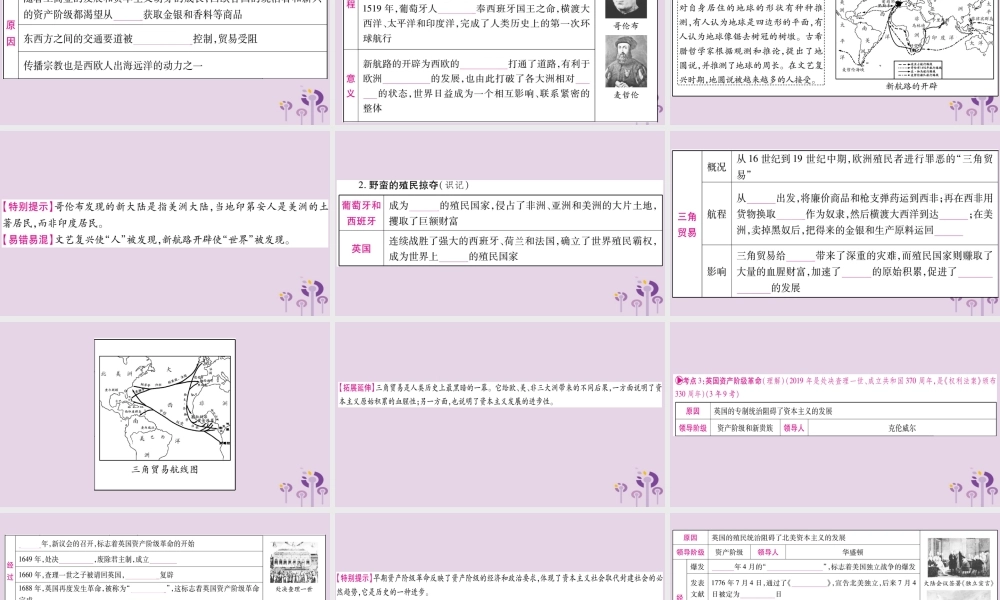Click the 成为世界上____的殖民国家 text
This screenshot has height=600, width=1000.
coord(453,256)
